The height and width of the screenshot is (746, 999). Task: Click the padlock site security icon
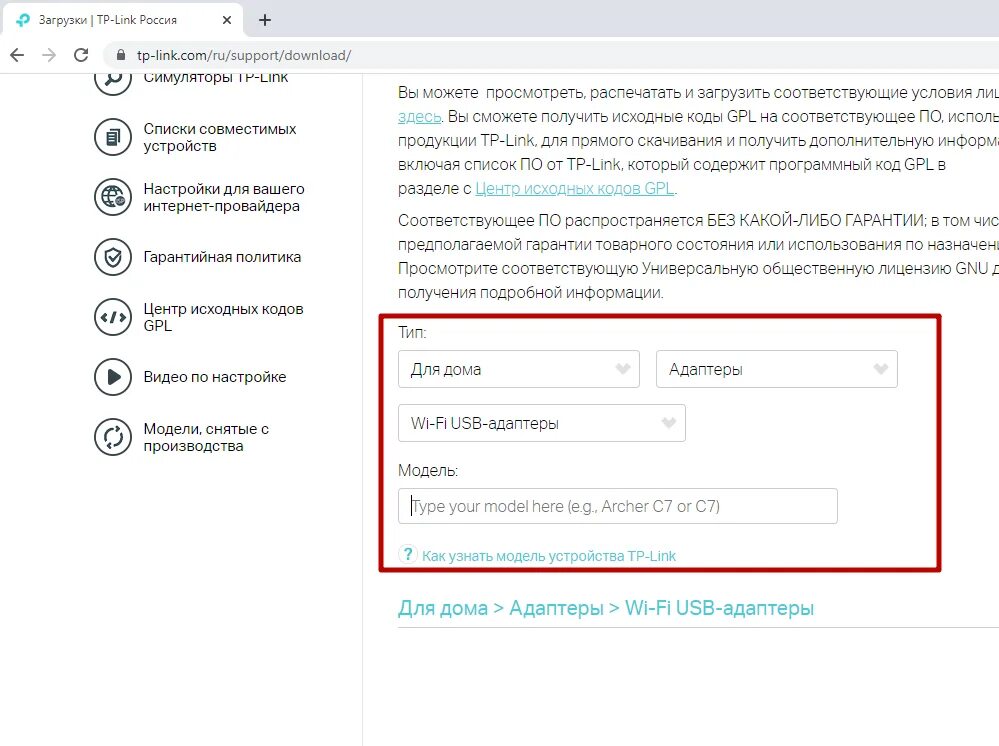[120, 55]
